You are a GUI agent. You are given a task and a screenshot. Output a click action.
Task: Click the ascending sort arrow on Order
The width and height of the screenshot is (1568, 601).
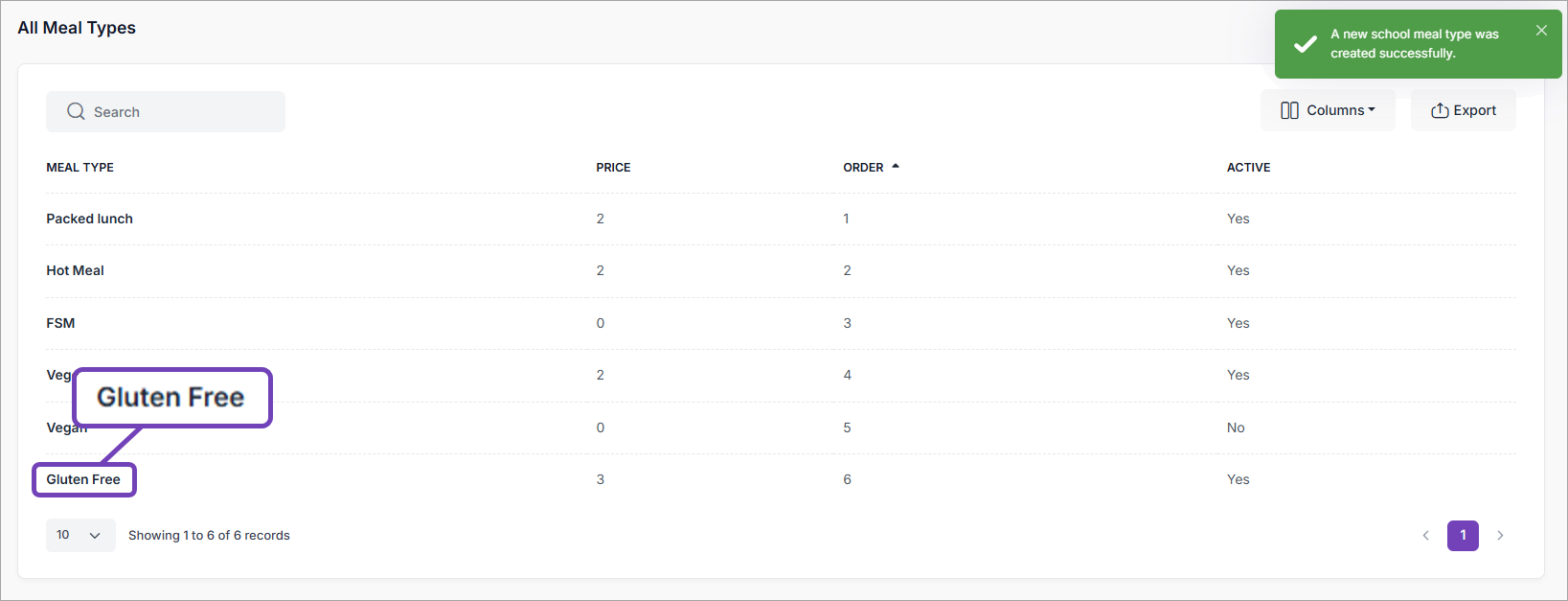click(x=896, y=167)
